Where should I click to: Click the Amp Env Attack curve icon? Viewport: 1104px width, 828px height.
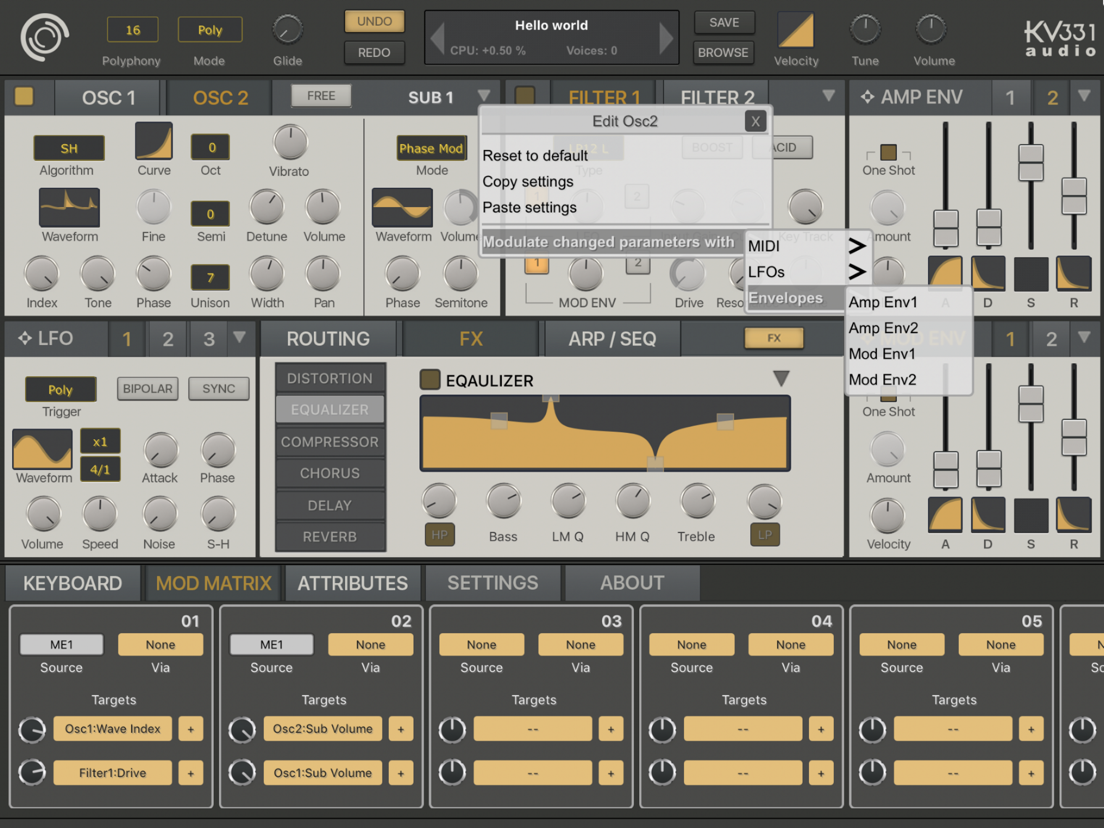coord(945,273)
